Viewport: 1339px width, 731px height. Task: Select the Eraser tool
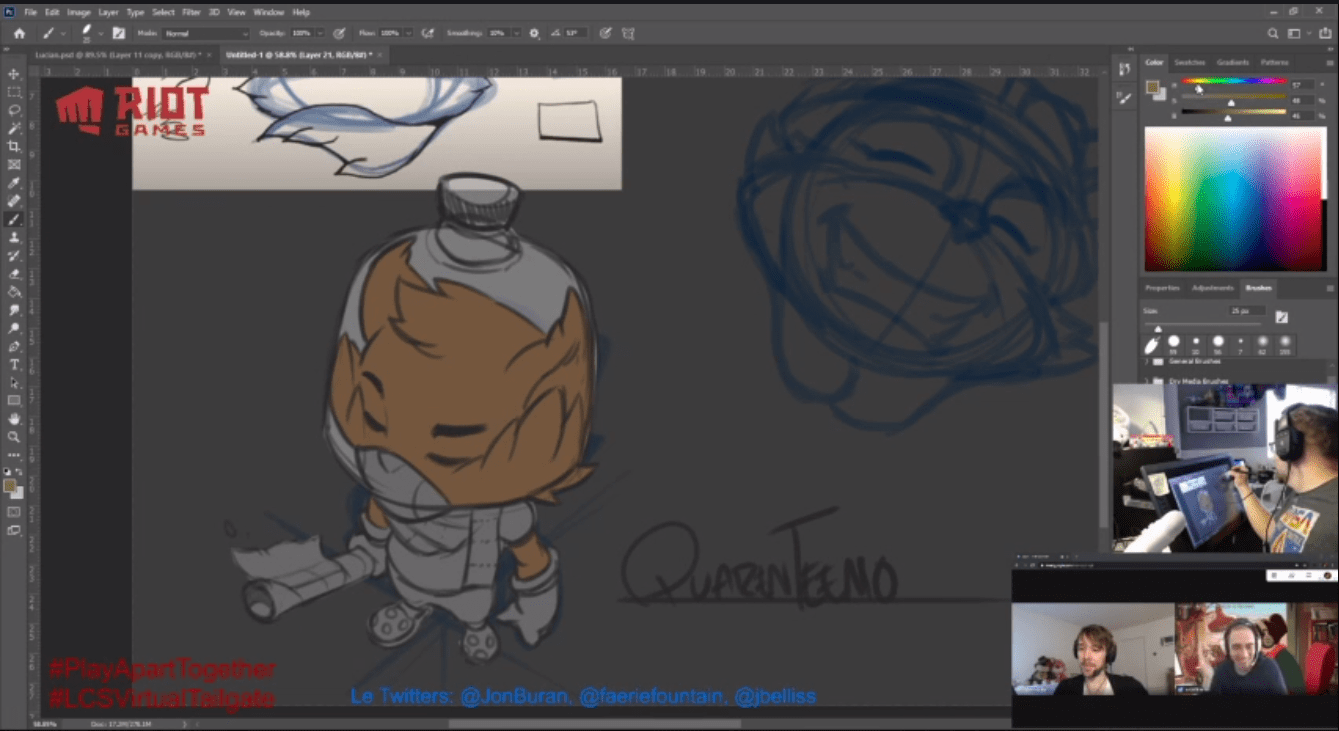14,274
